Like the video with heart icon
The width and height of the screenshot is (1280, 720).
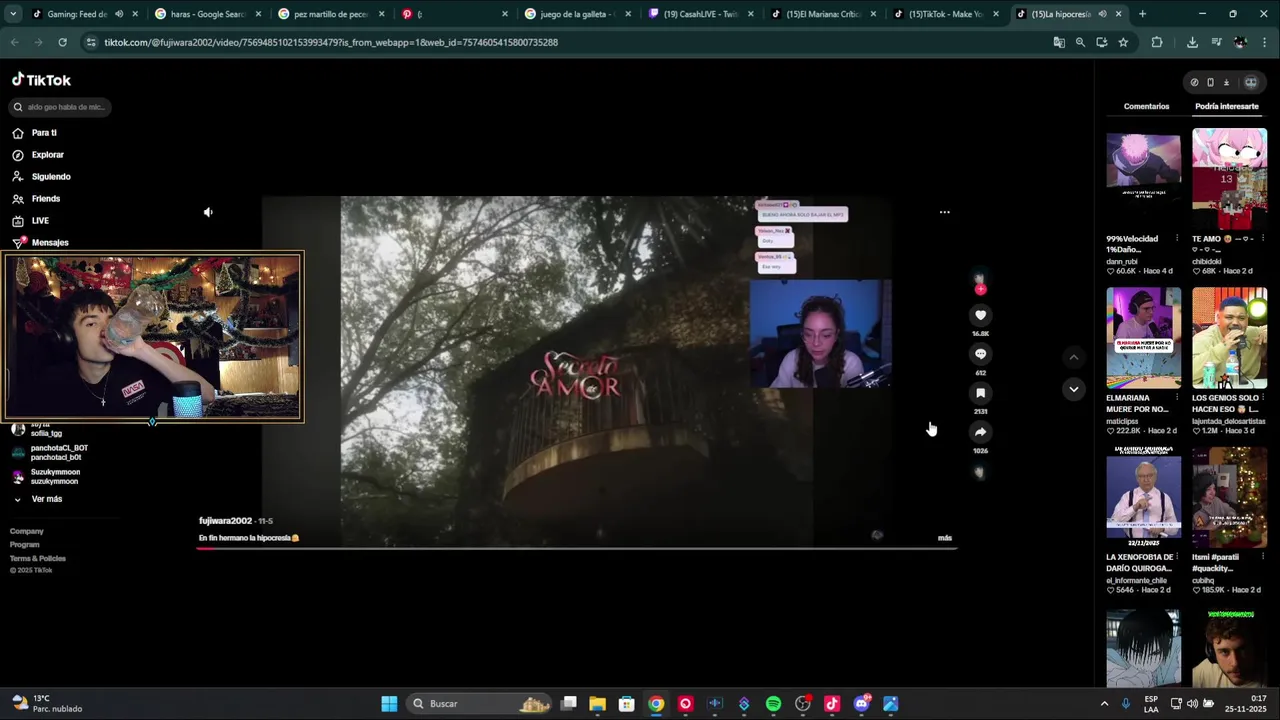point(980,315)
